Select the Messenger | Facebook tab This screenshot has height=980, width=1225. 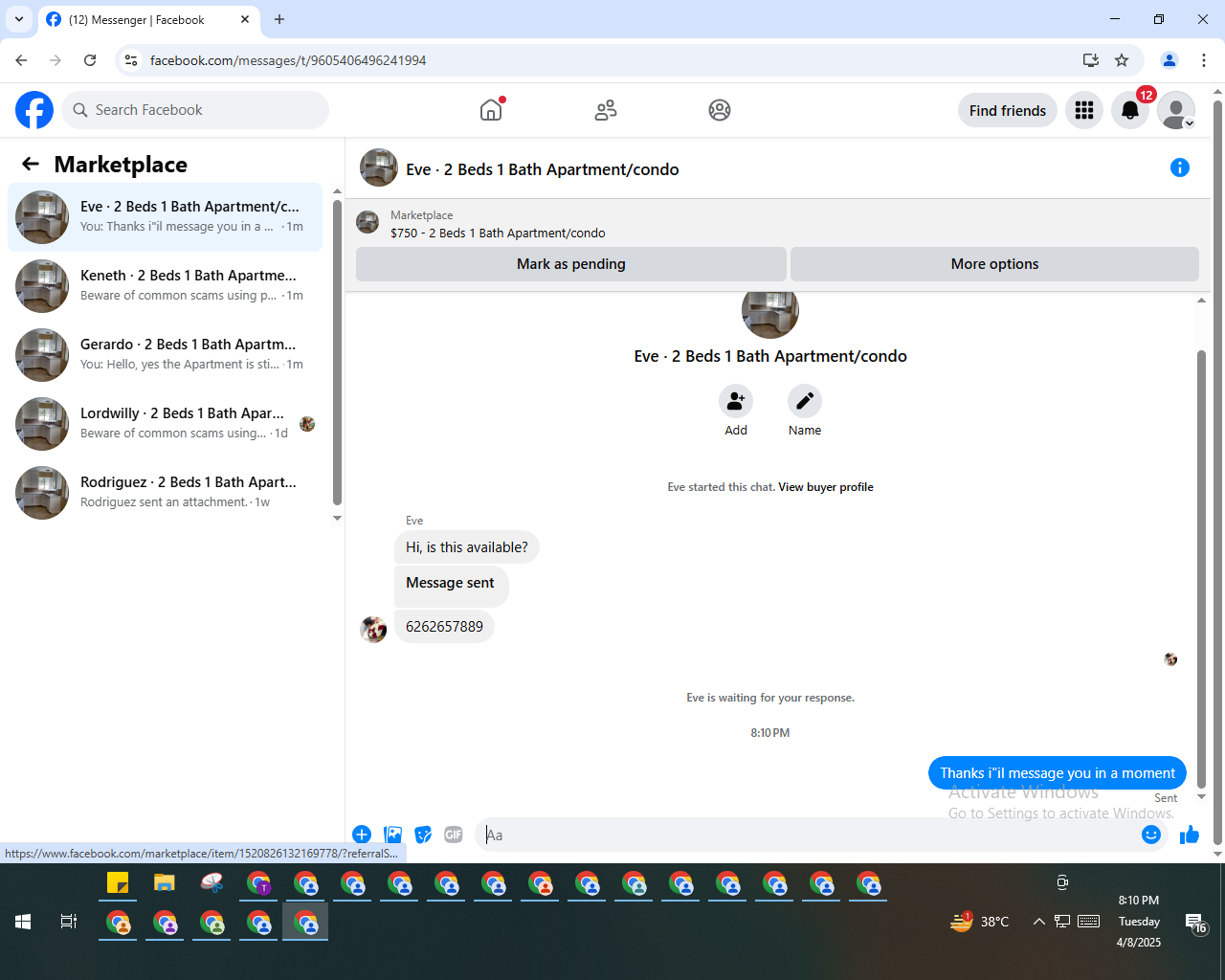148,19
